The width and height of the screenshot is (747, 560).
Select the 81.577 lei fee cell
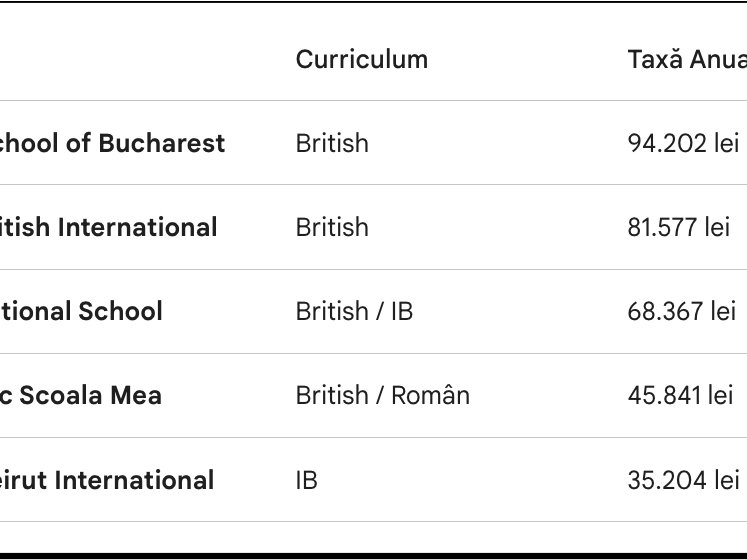pos(679,227)
